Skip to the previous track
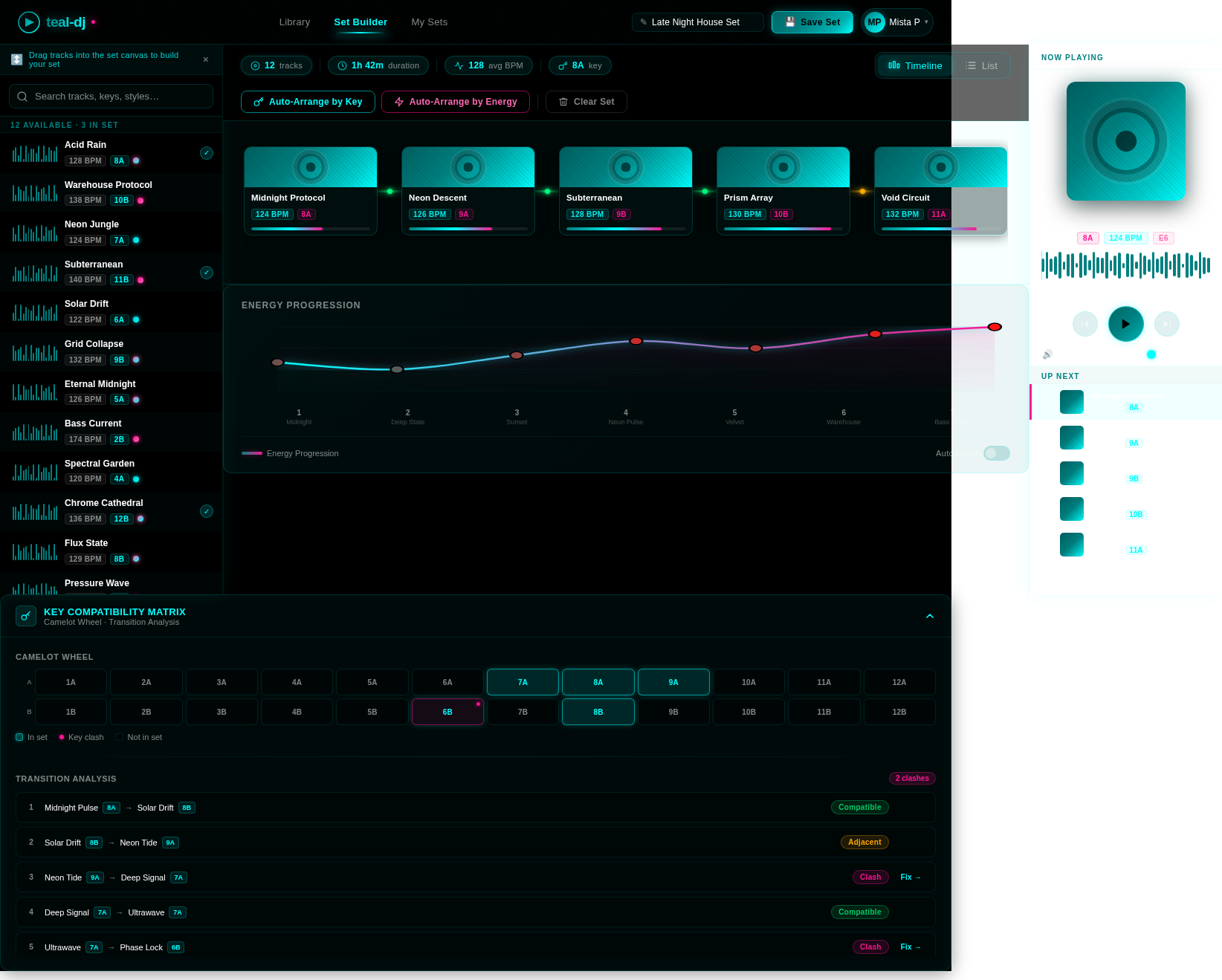1222x980 pixels. pos(1084,324)
